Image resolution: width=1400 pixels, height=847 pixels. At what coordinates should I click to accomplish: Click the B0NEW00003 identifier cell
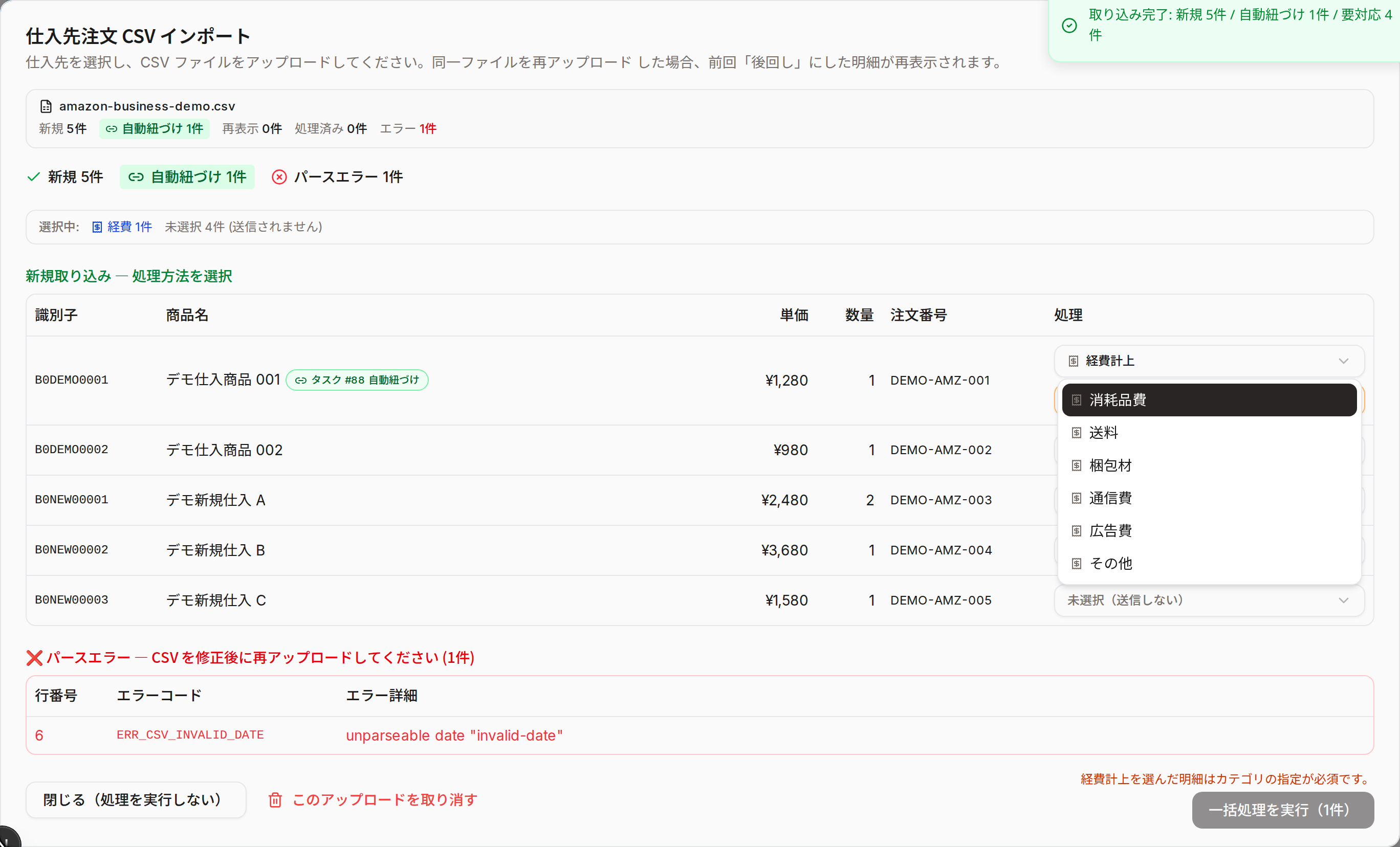(72, 600)
